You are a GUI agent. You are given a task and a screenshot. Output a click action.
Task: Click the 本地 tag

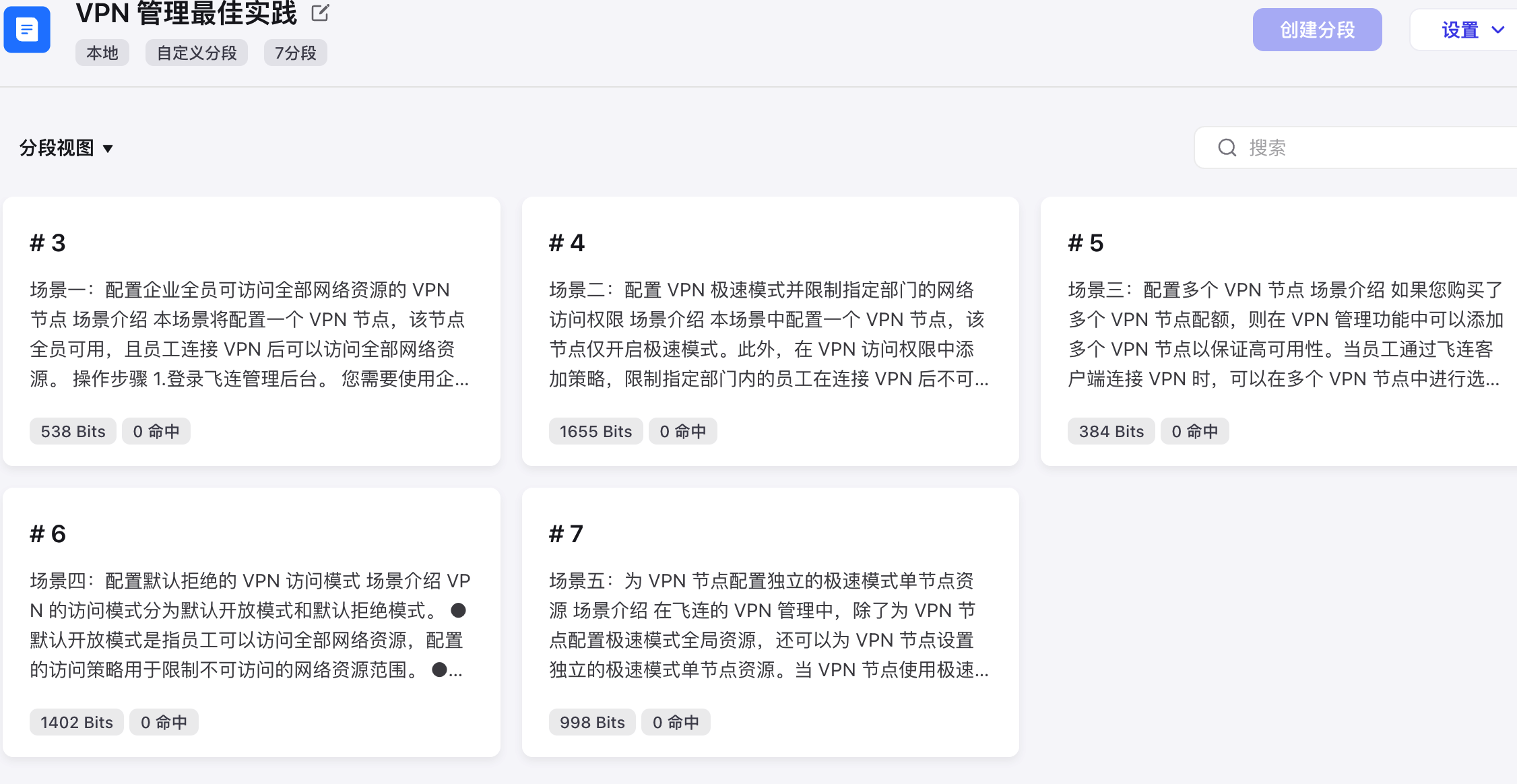pyautogui.click(x=102, y=53)
